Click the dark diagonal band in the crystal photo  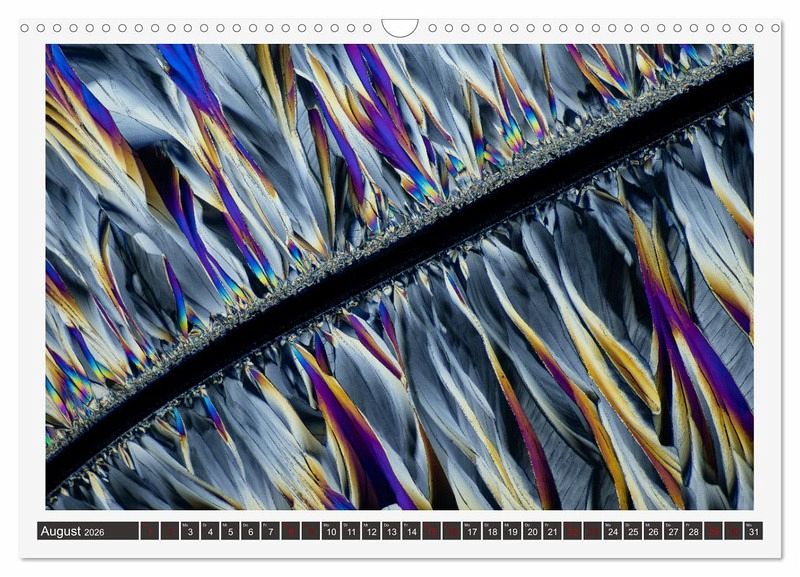(400, 282)
